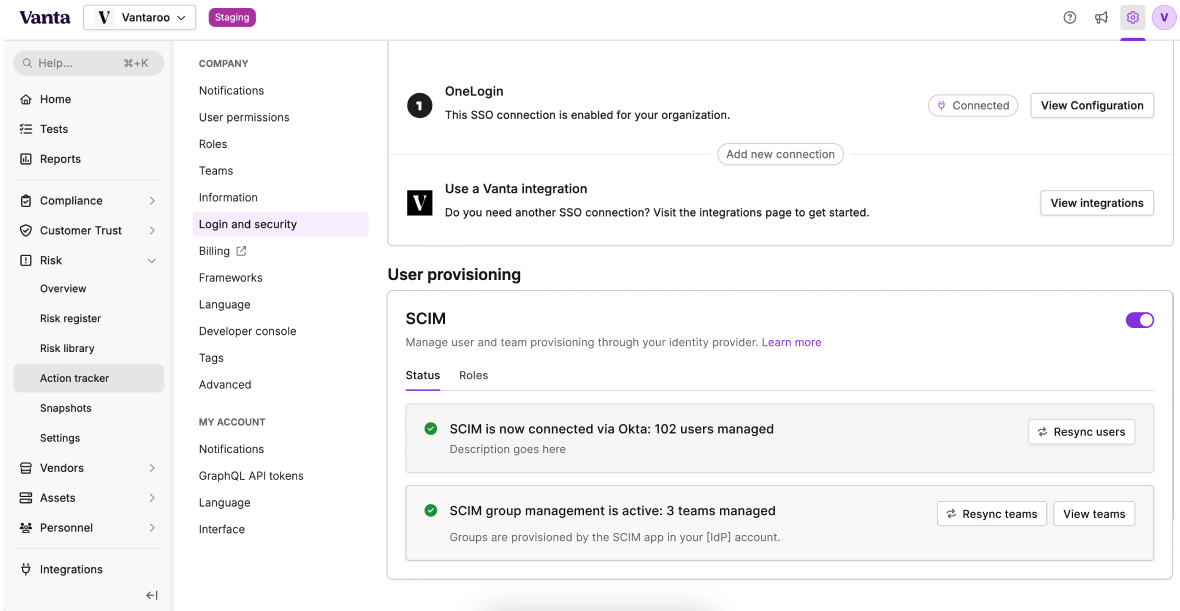Click the Staging environment badge
The height and width of the screenshot is (611, 1180).
[232, 17]
